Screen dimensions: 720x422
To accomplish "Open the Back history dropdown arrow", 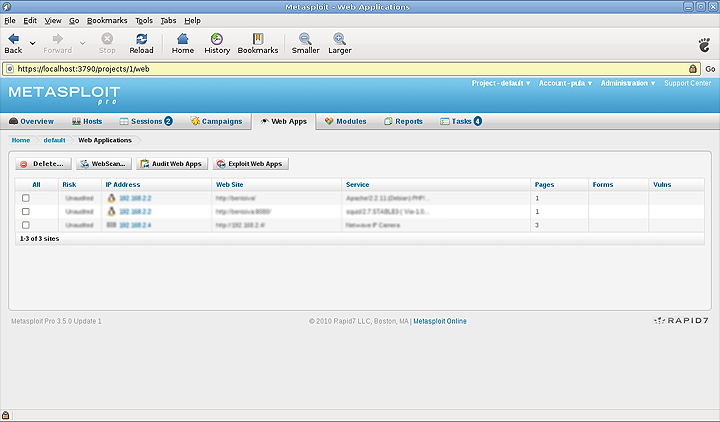I will click(x=33, y=43).
